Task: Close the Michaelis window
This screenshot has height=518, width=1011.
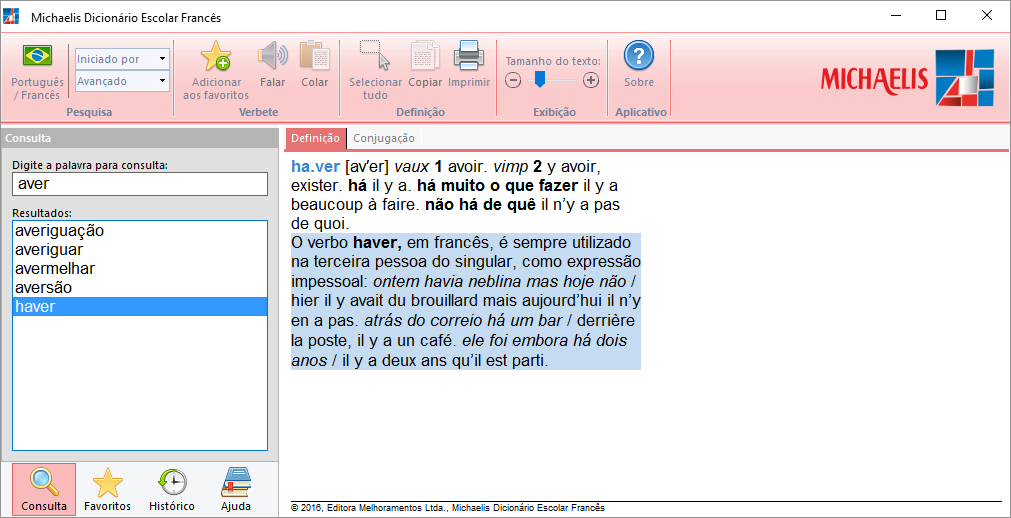Action: [x=986, y=16]
